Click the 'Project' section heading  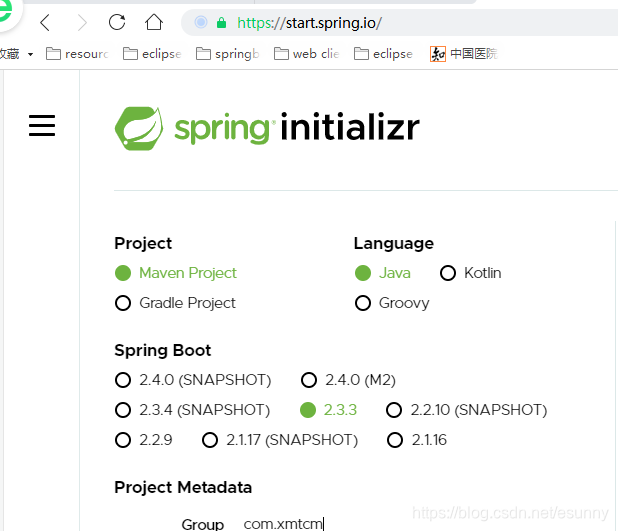coord(143,244)
